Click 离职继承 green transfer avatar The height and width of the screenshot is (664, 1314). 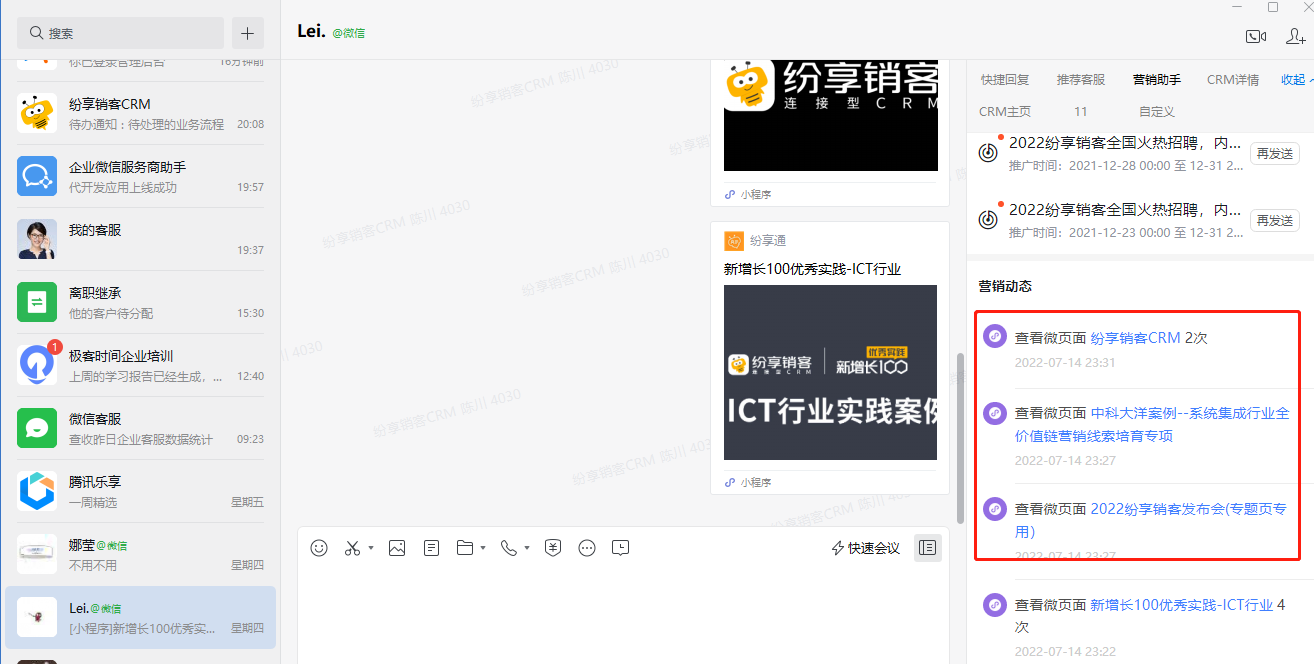click(x=37, y=302)
